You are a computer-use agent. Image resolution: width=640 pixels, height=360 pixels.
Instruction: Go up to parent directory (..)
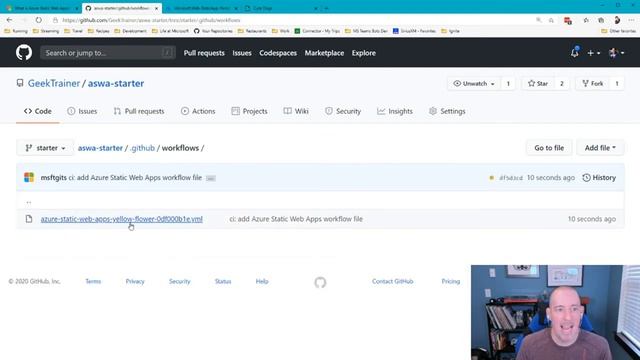coord(29,201)
